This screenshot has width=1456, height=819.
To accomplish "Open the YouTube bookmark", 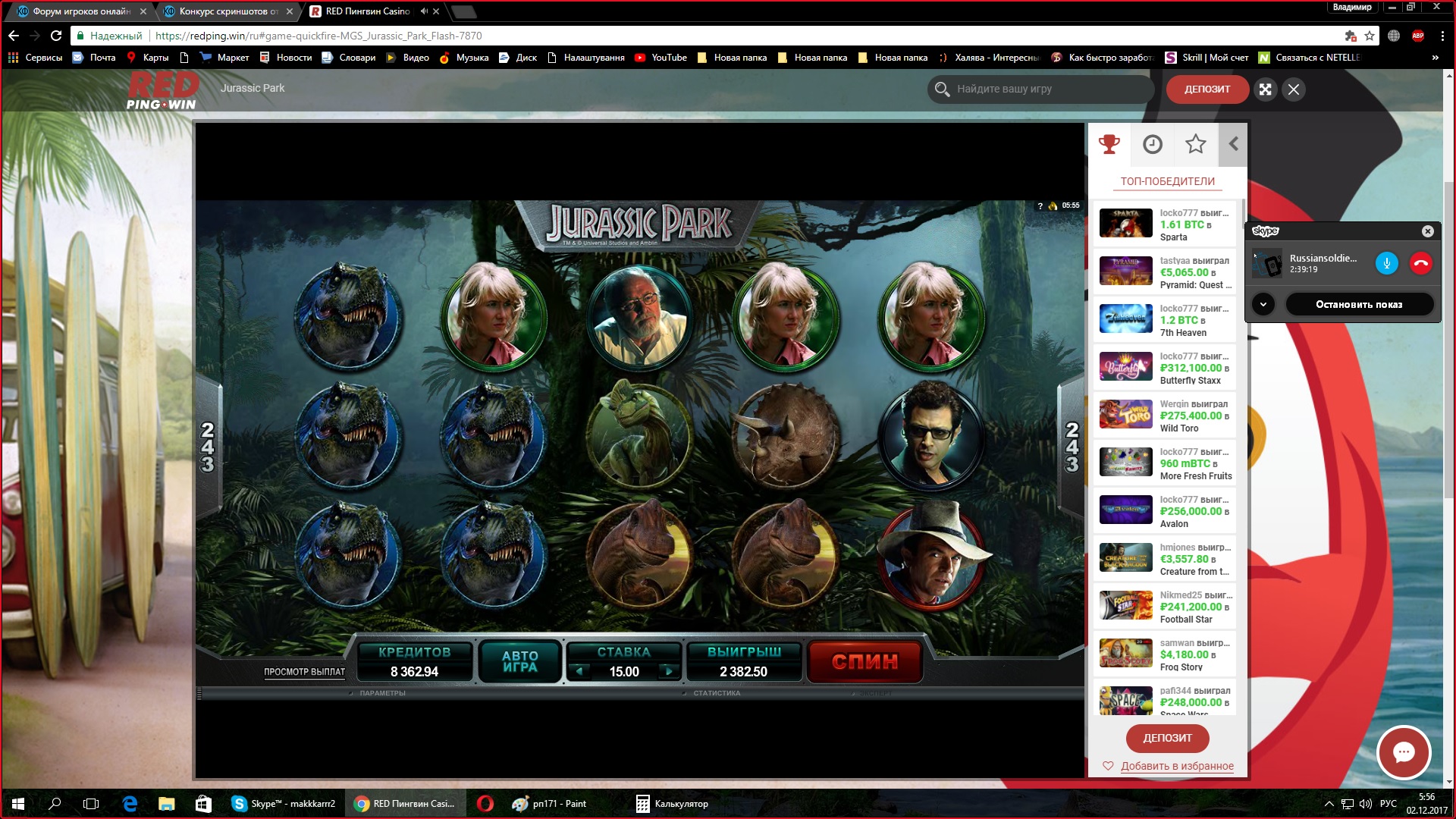I will coord(661,58).
